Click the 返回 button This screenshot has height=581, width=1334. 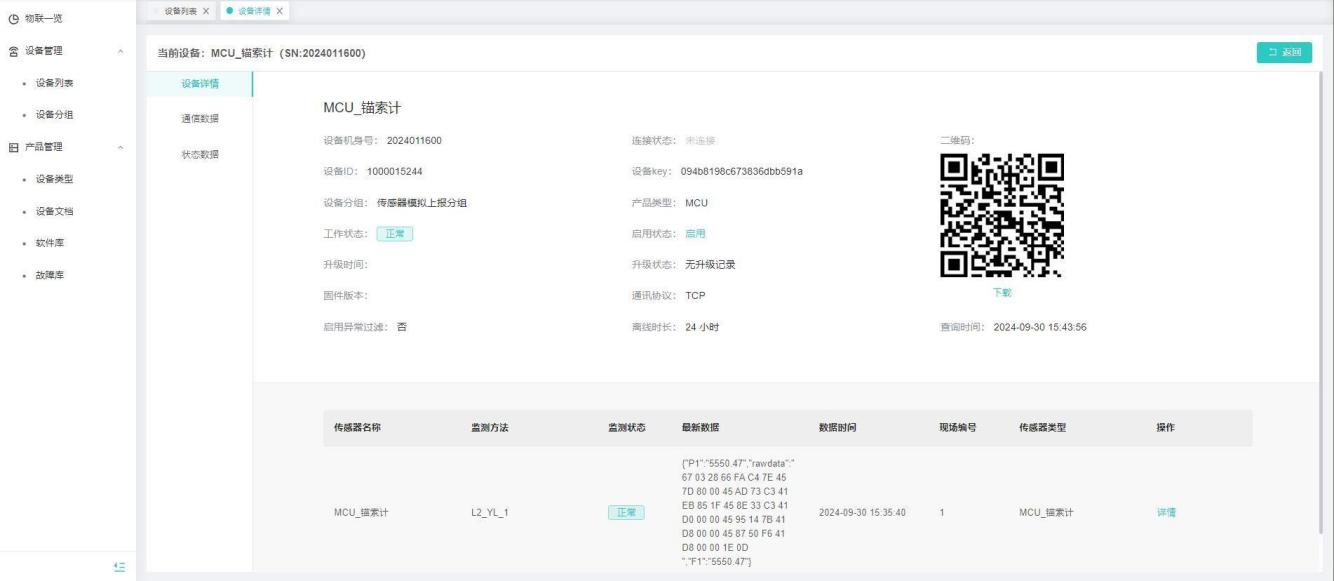pos(1283,53)
